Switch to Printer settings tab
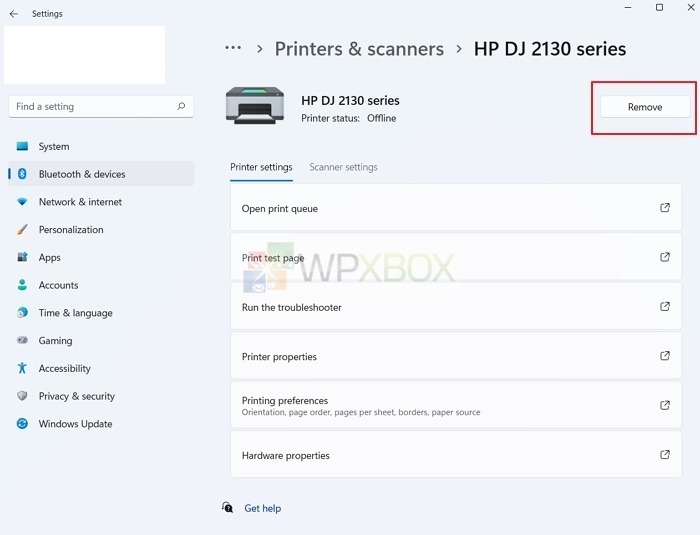The width and height of the screenshot is (700, 535). point(261,167)
